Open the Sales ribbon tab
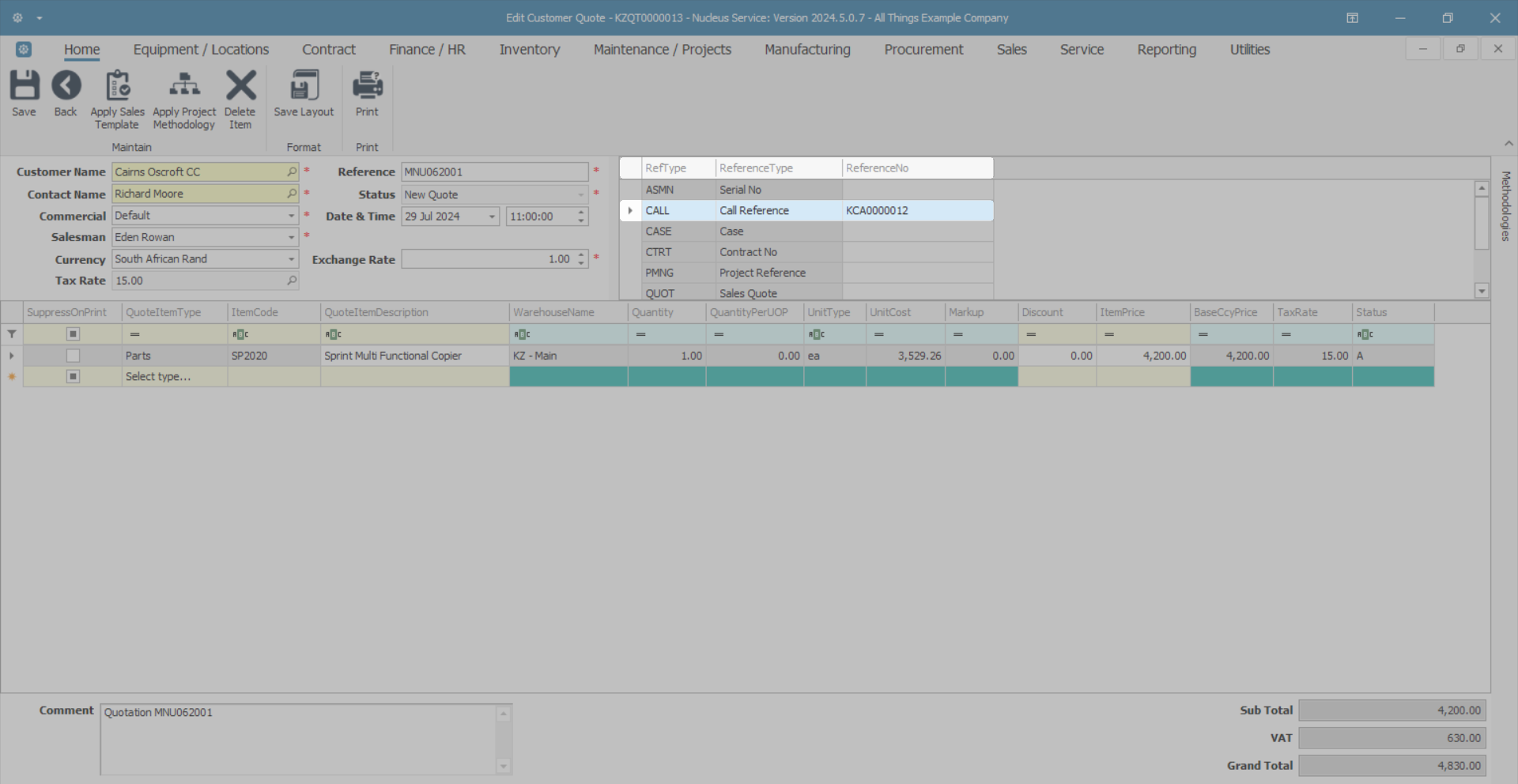This screenshot has height=784, width=1518. [1012, 49]
